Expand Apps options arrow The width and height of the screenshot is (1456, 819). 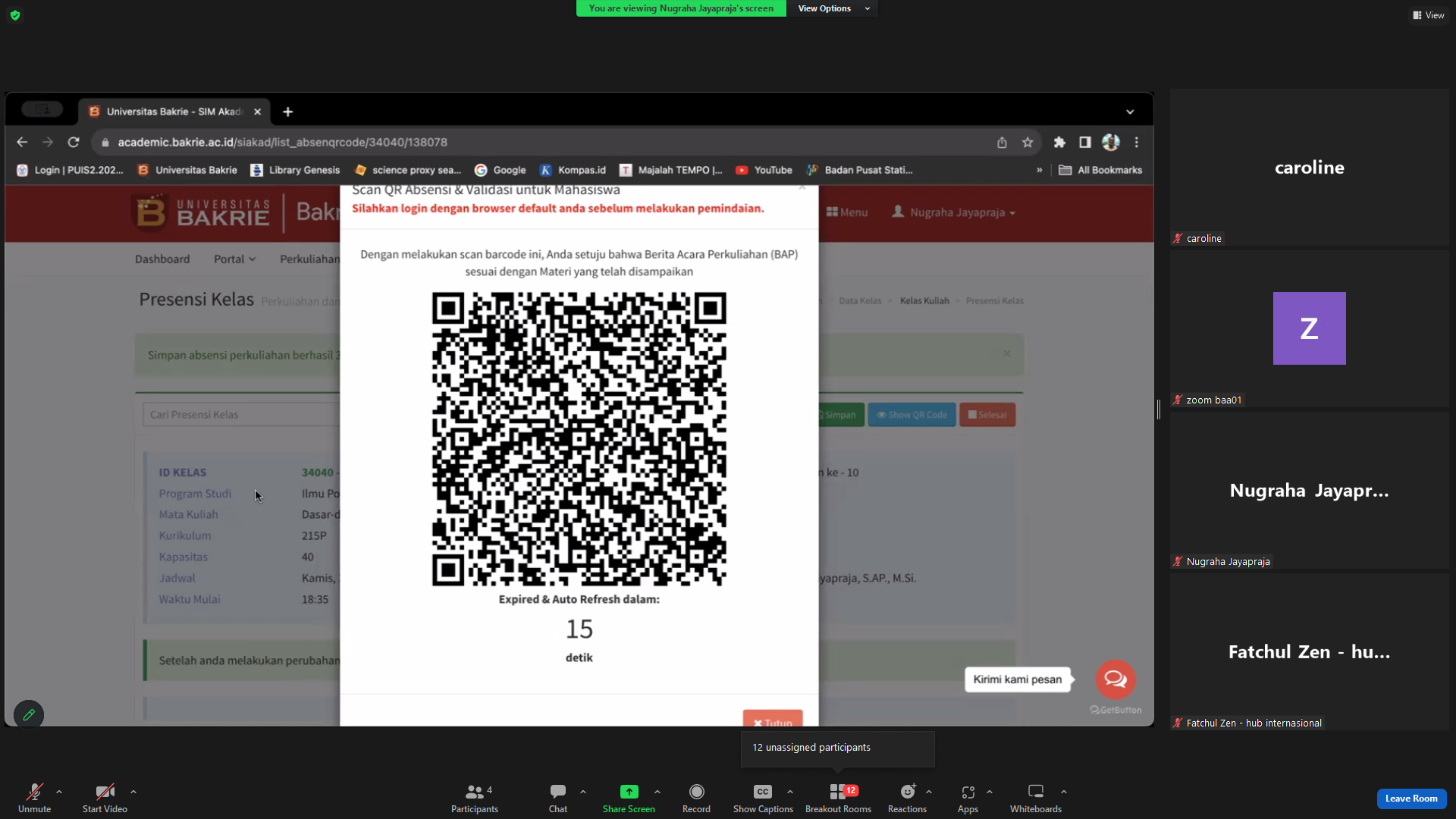pyautogui.click(x=990, y=792)
